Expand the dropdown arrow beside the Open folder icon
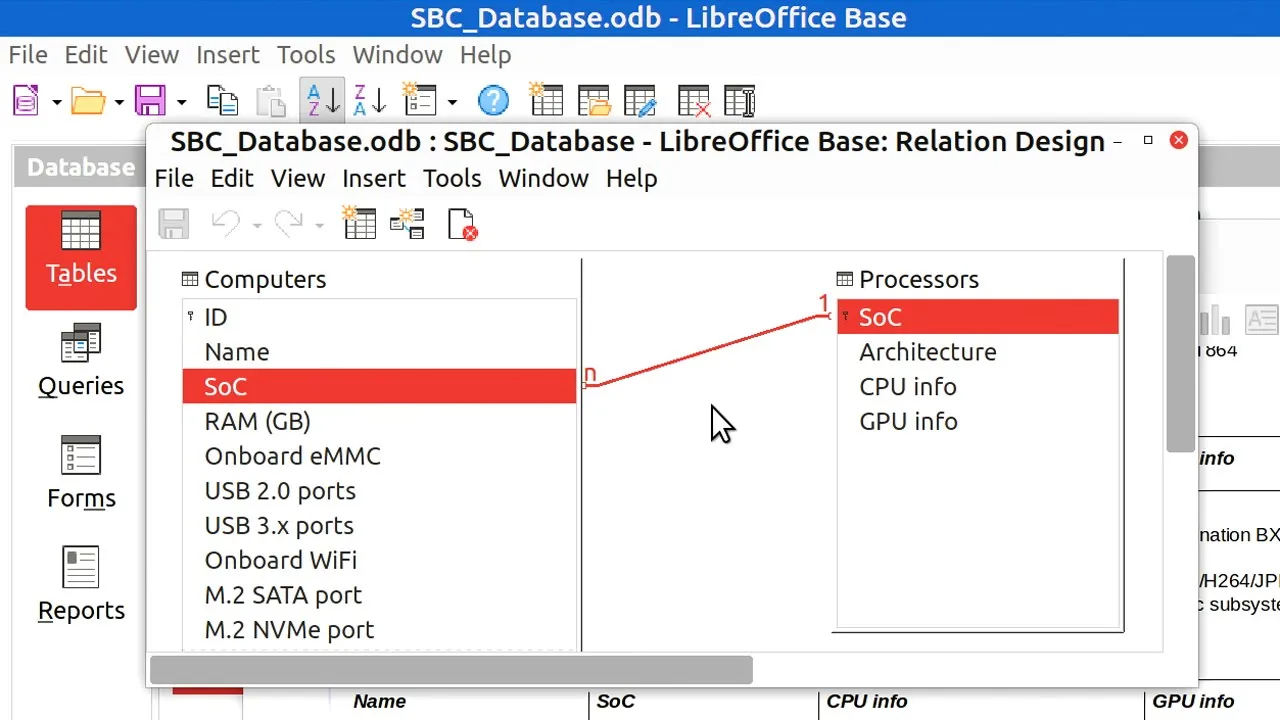The width and height of the screenshot is (1280, 720). click(119, 102)
